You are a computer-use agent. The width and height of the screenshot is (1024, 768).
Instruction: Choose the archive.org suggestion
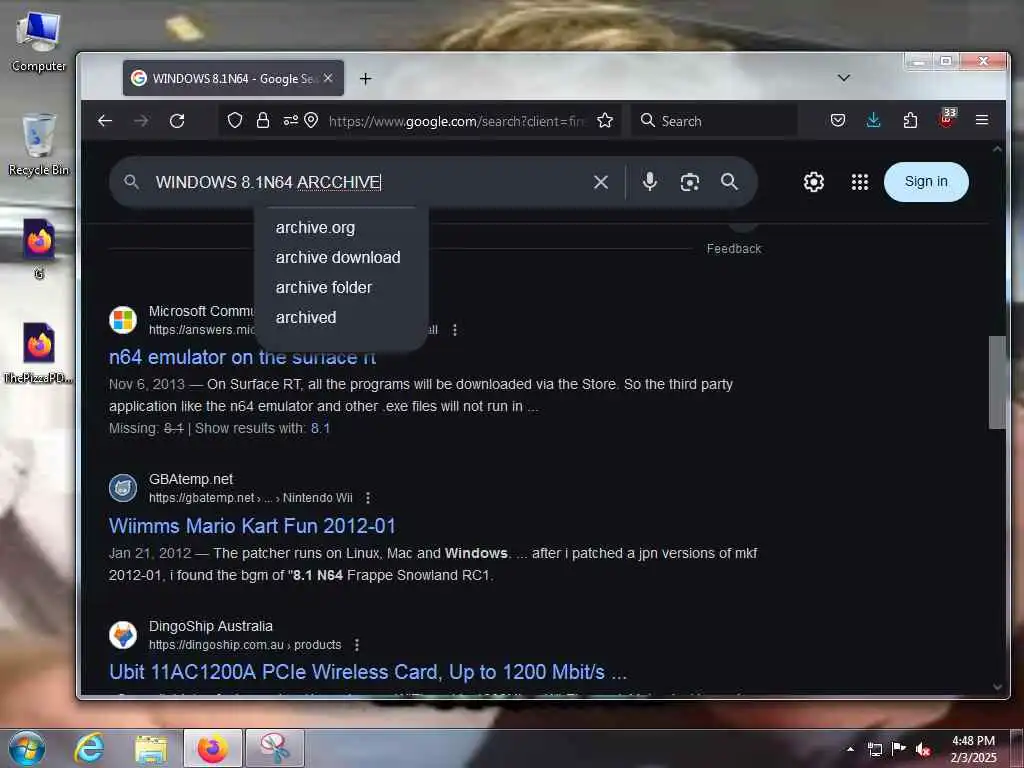pos(315,227)
